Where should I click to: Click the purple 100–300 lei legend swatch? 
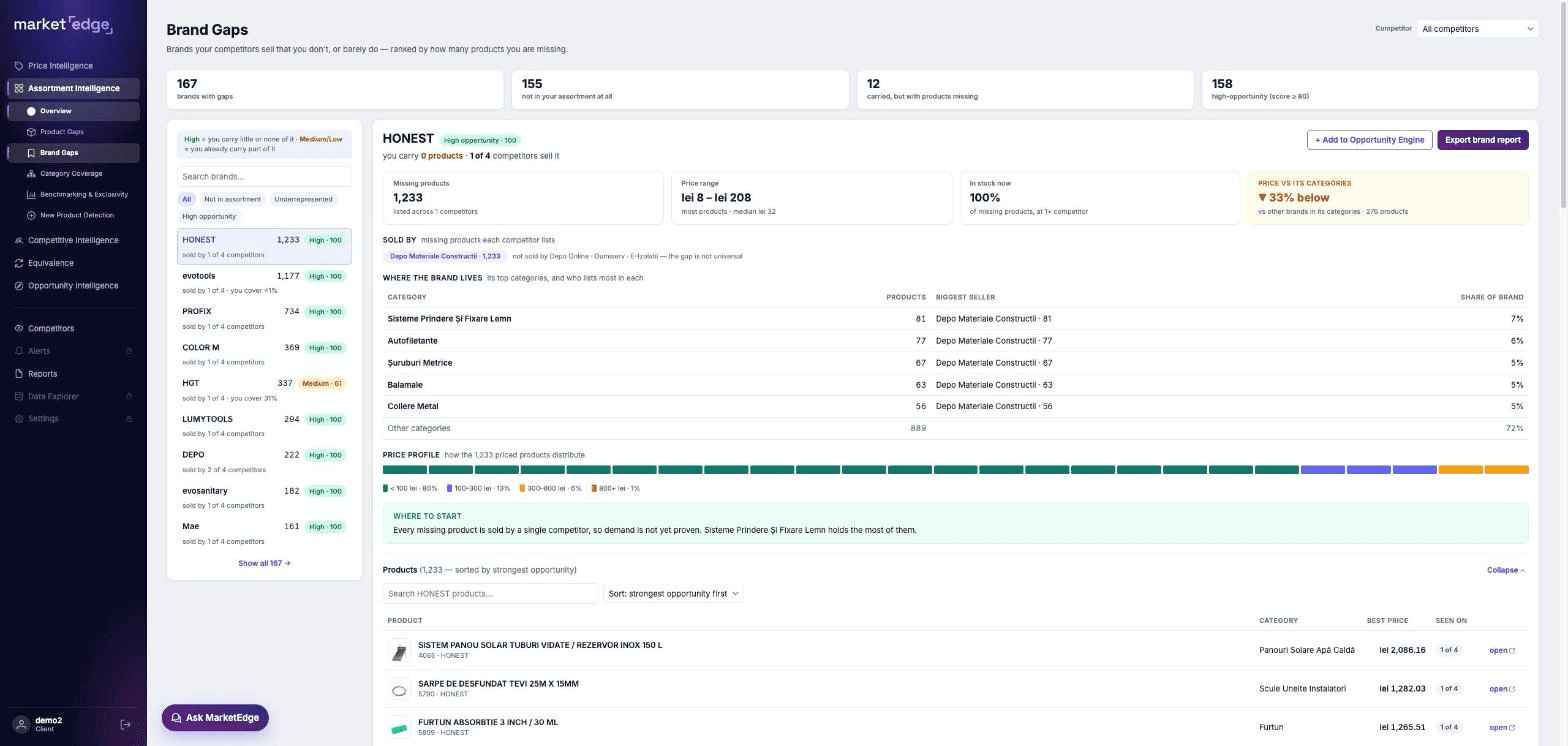tap(450, 489)
